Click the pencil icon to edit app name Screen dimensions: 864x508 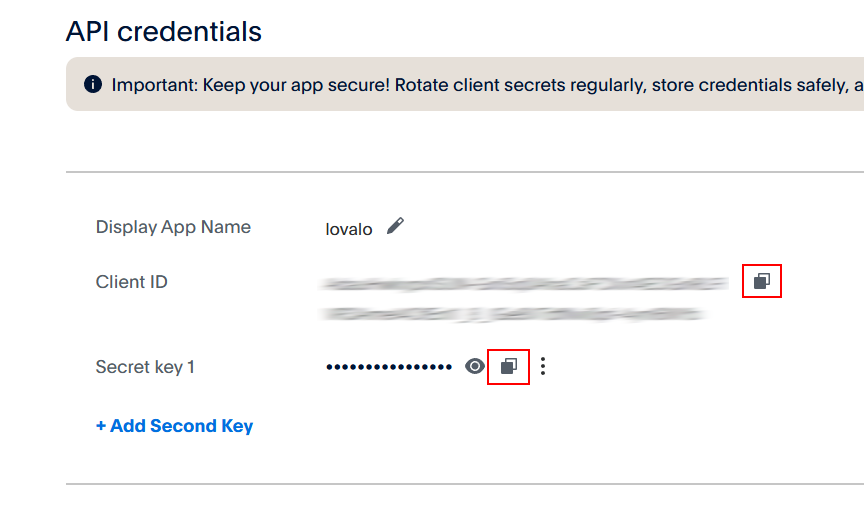pos(395,226)
